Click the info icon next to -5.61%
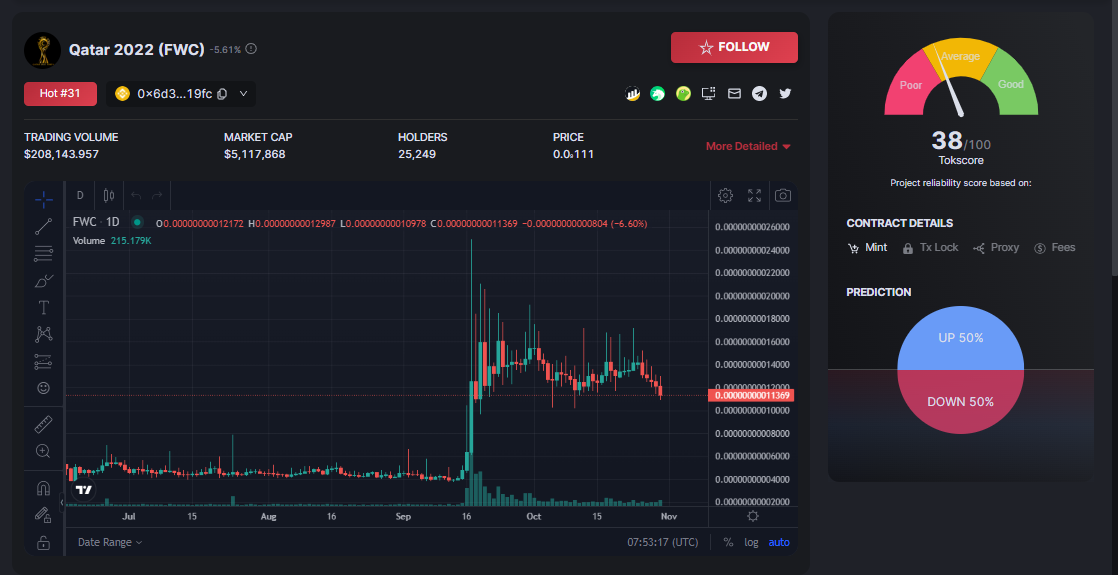 click(x=251, y=49)
